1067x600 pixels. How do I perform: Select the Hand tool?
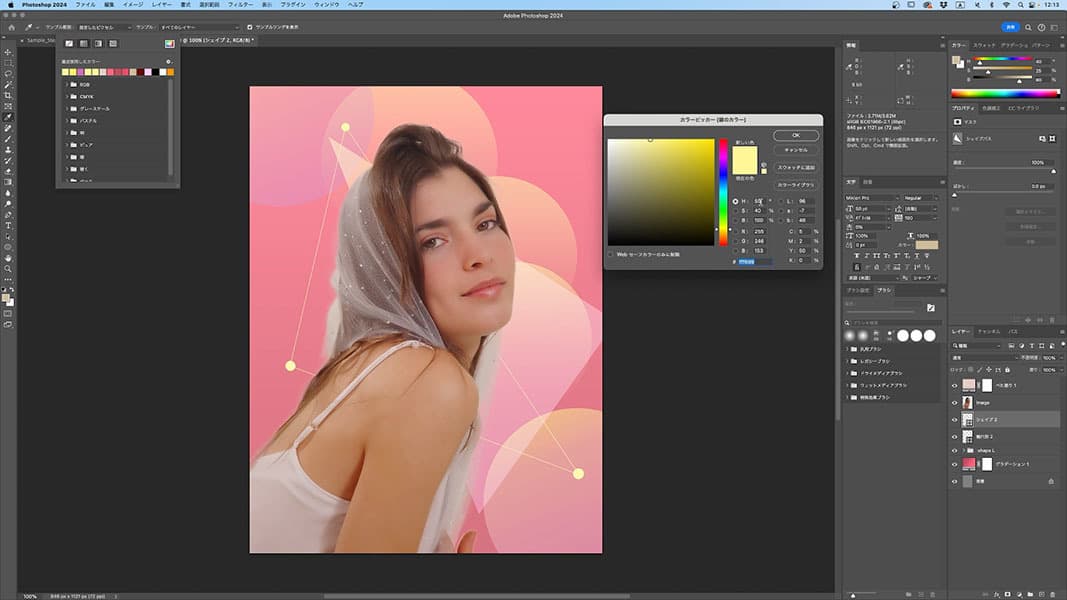click(8, 258)
